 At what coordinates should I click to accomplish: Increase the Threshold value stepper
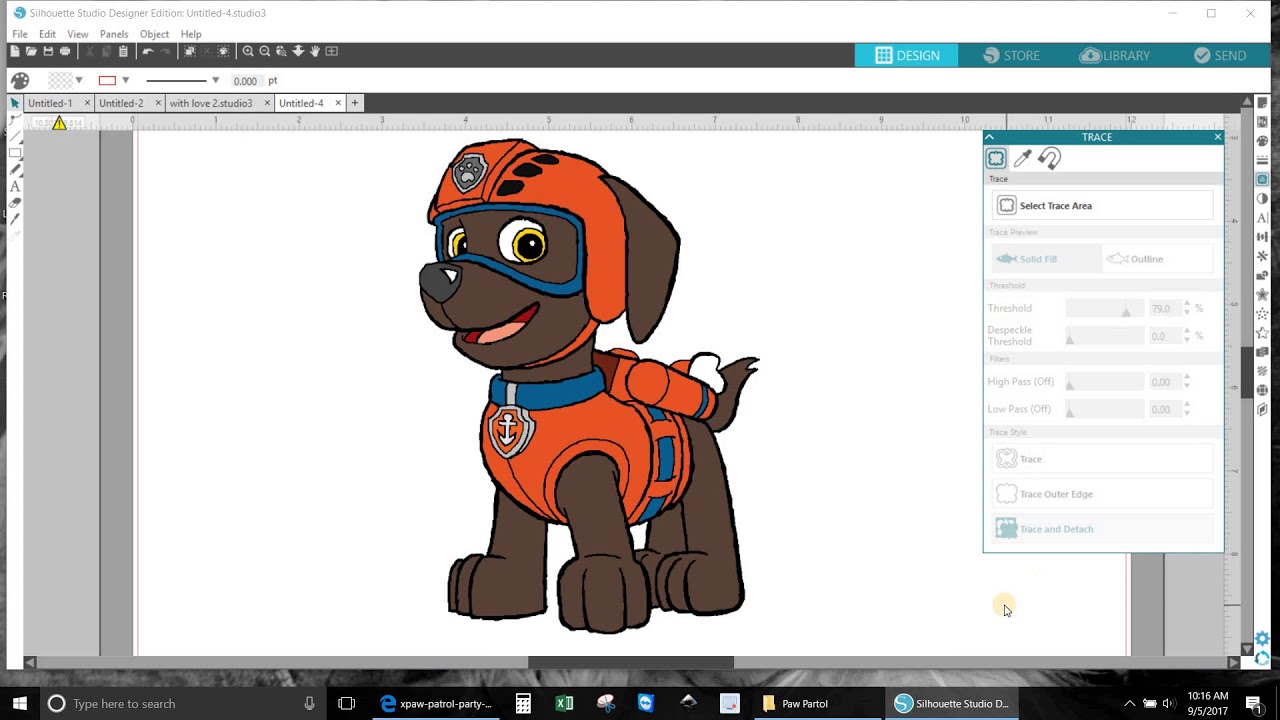1187,304
